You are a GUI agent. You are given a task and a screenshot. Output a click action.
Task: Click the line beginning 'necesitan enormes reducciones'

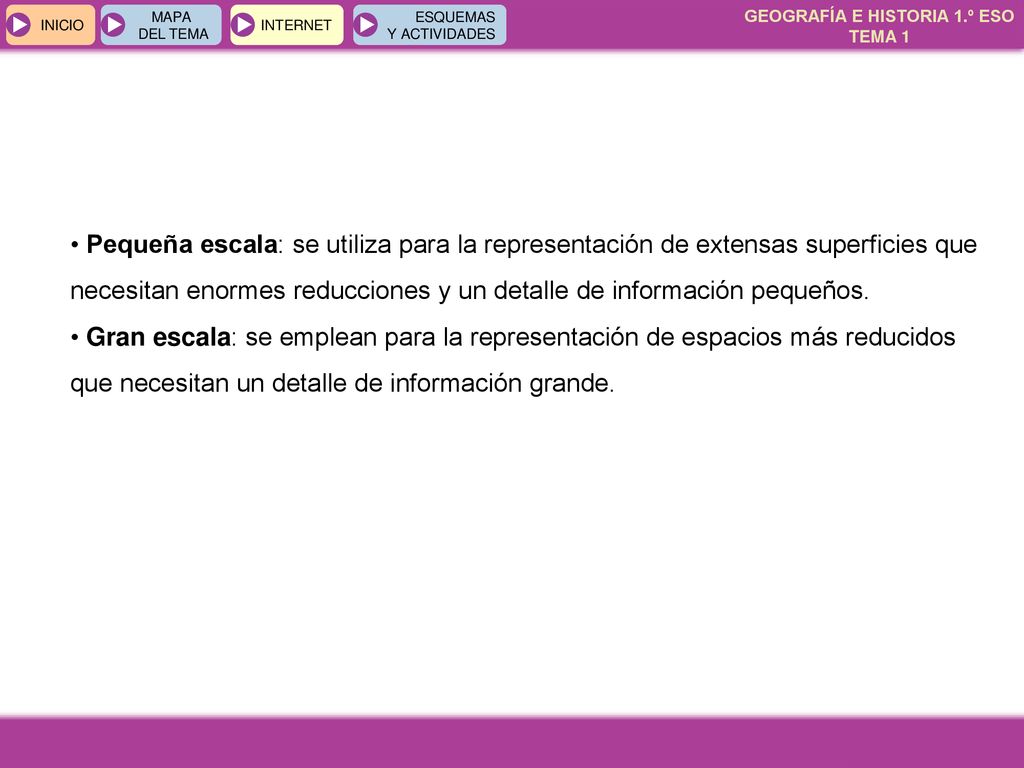tap(470, 291)
